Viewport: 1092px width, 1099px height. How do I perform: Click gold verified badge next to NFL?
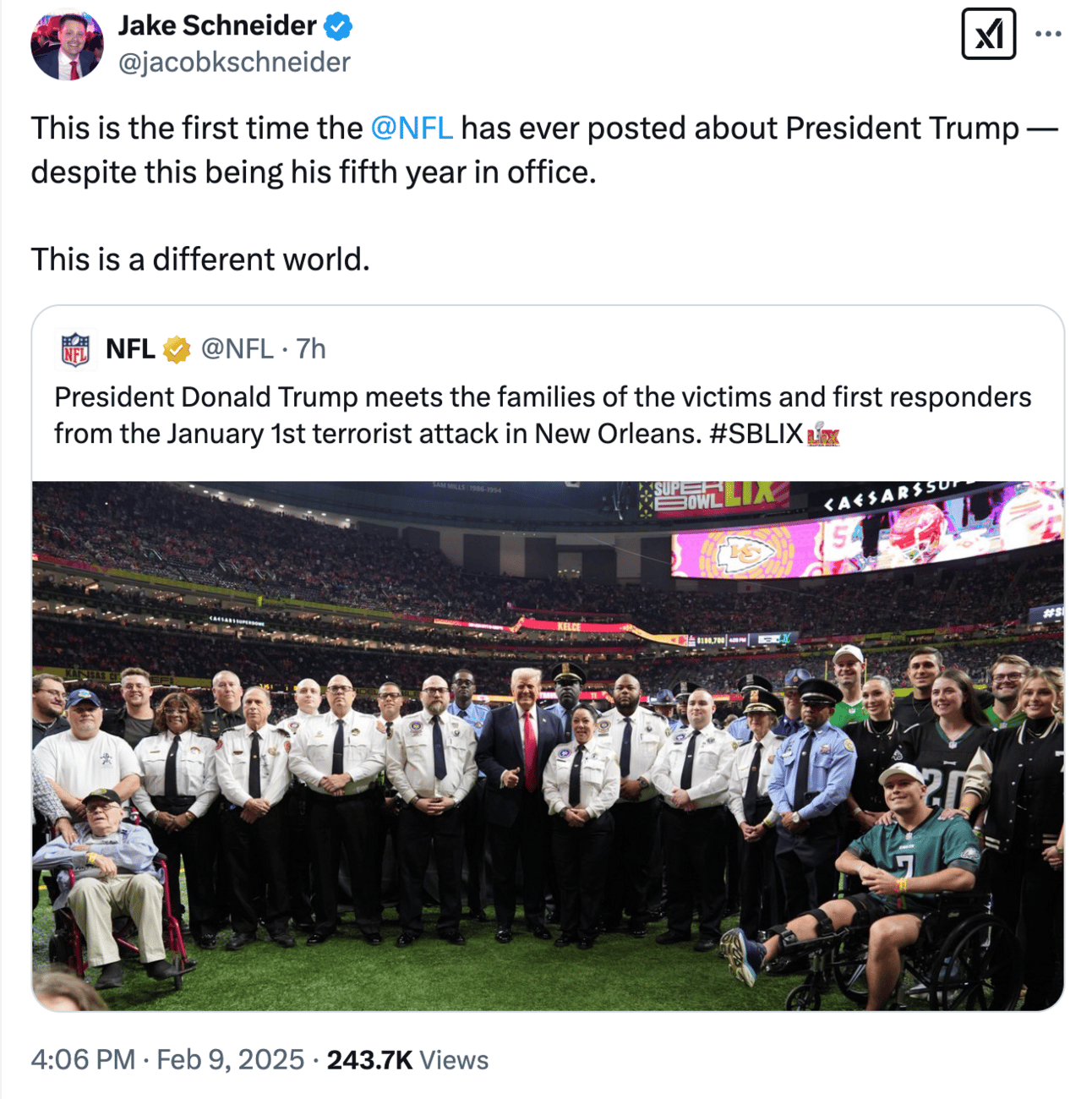coord(177,349)
